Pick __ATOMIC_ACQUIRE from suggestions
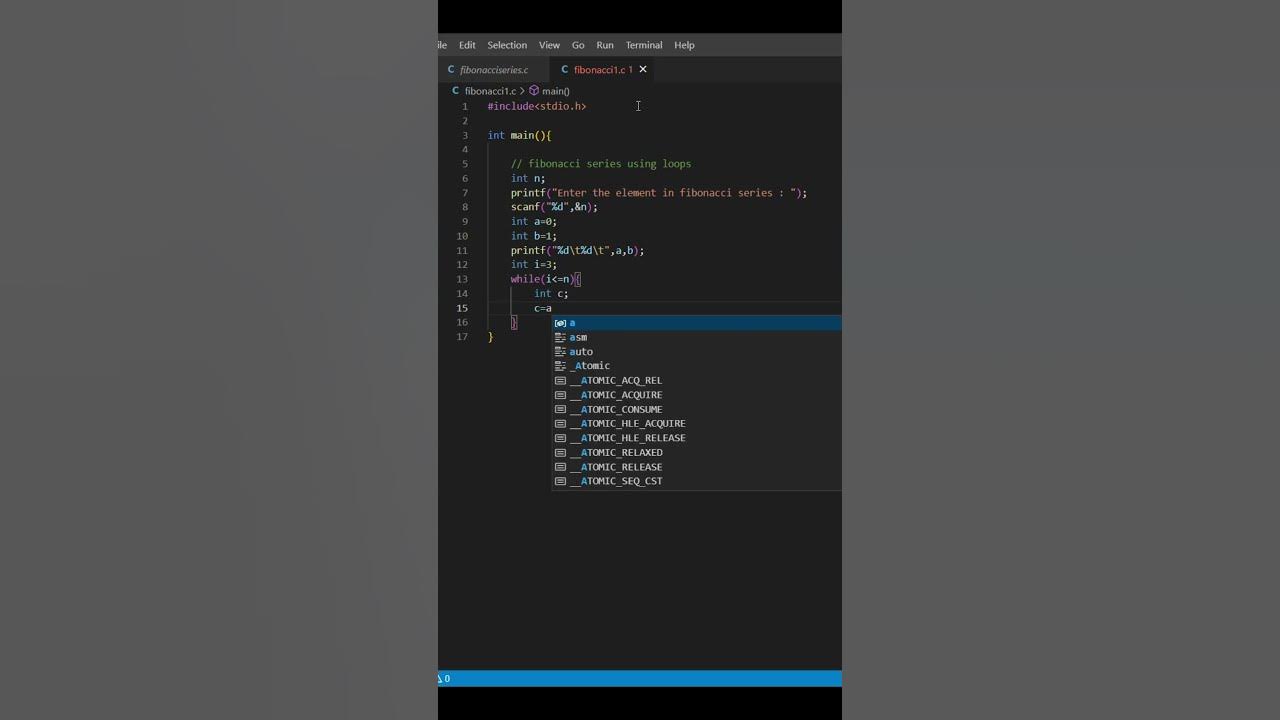The height and width of the screenshot is (720, 1280). [697, 395]
